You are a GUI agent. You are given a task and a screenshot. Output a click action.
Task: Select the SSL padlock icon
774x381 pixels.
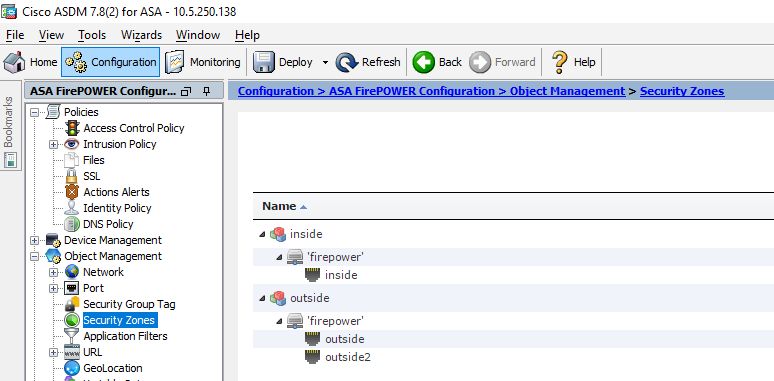click(x=72, y=176)
